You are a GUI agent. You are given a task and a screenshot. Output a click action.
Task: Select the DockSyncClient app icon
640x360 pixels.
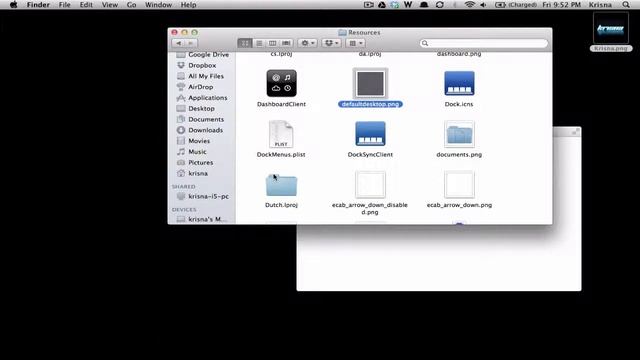tap(370, 134)
